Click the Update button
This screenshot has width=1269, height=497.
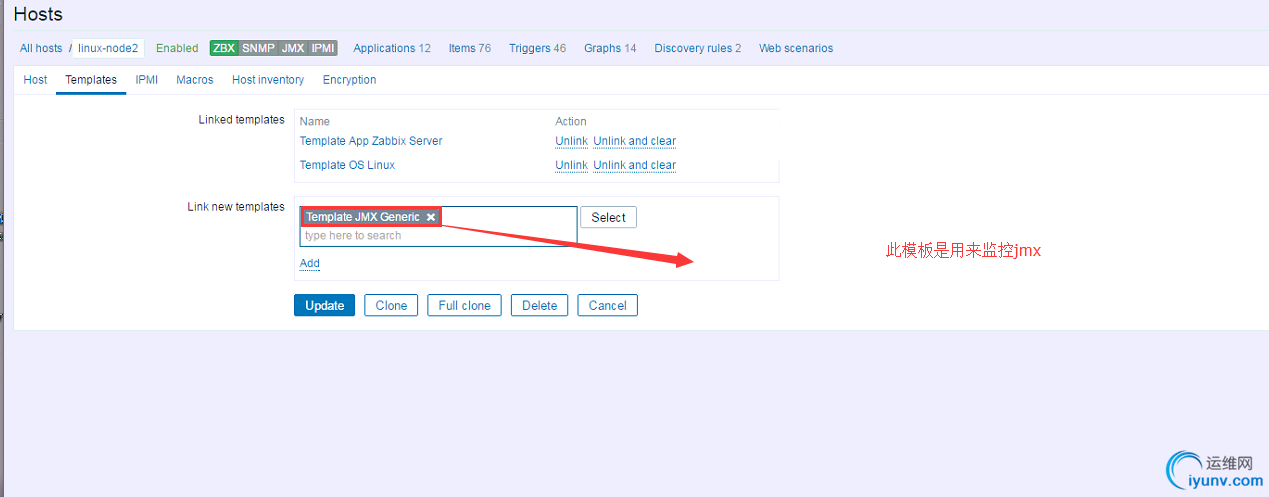pyautogui.click(x=325, y=305)
